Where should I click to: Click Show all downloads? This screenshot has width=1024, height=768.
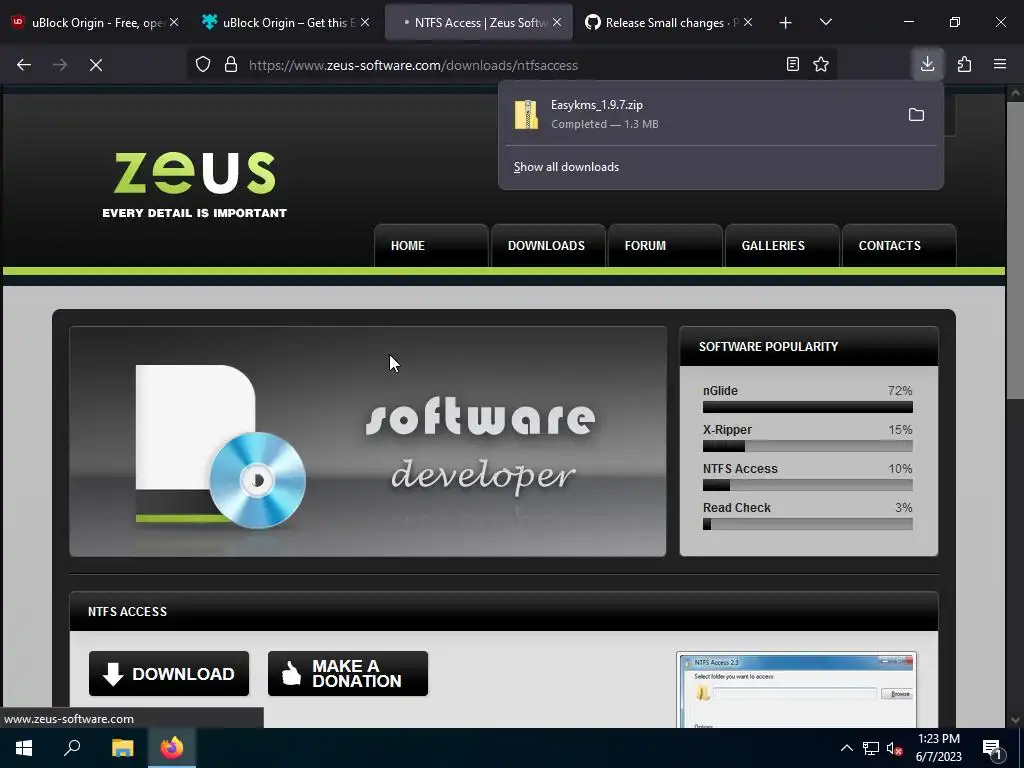566,167
